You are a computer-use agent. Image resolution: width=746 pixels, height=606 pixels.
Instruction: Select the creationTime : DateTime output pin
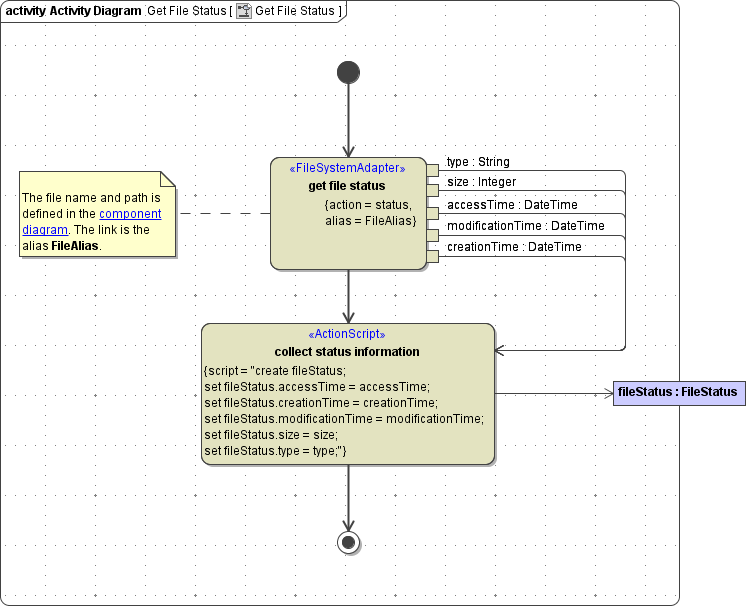(x=433, y=256)
